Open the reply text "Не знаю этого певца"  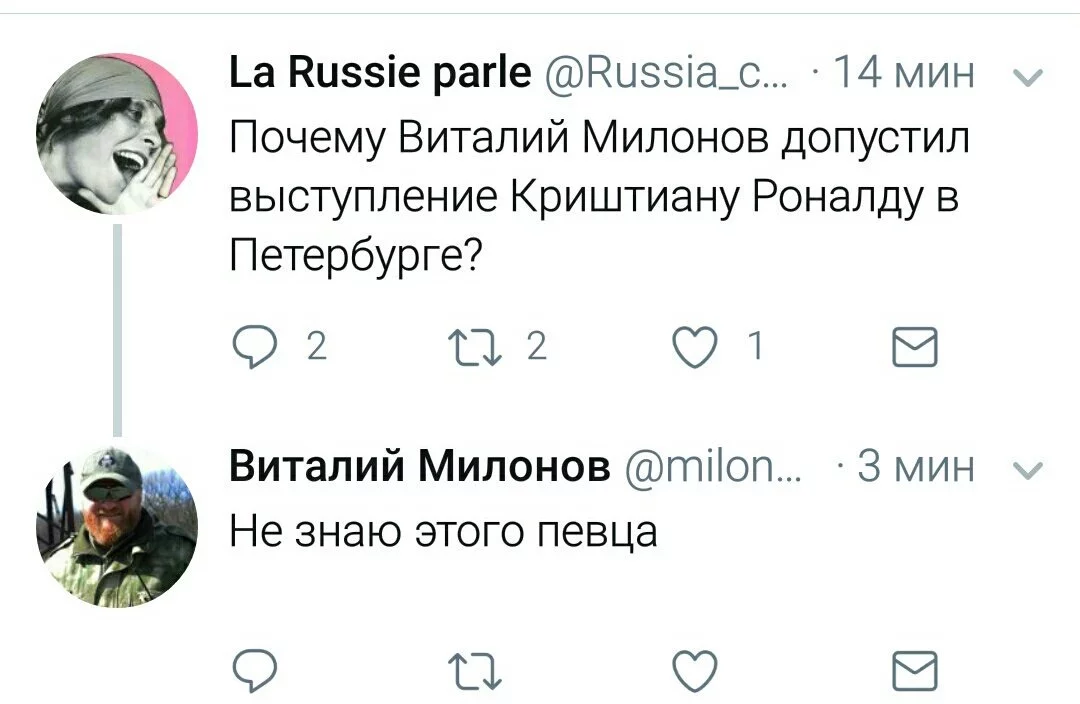443,529
